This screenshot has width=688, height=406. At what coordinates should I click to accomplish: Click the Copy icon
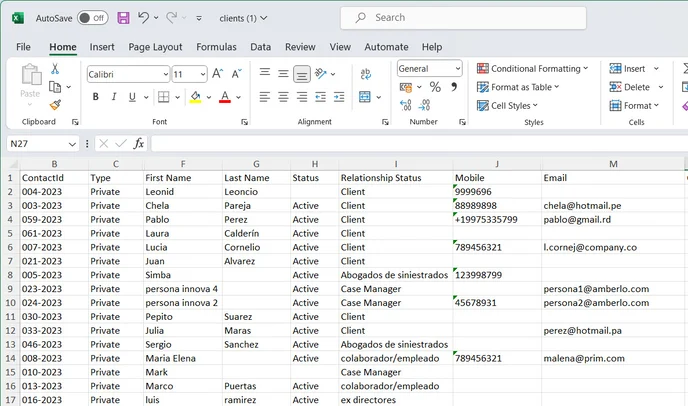coord(55,87)
